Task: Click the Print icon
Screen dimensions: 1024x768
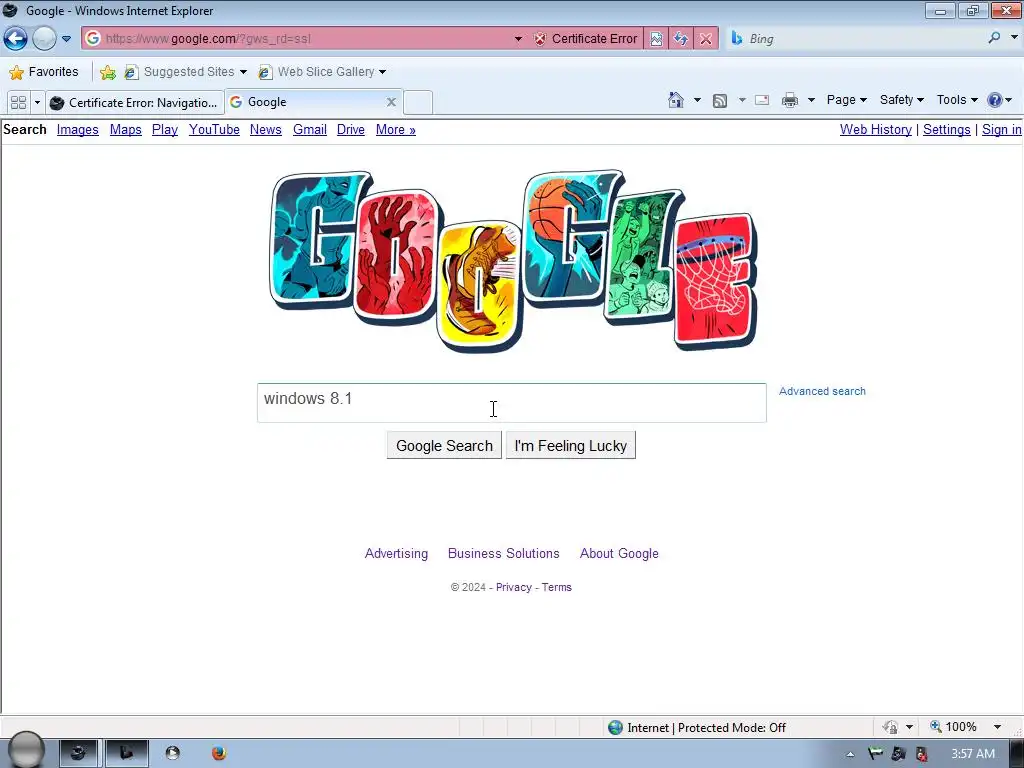Action: pos(790,100)
